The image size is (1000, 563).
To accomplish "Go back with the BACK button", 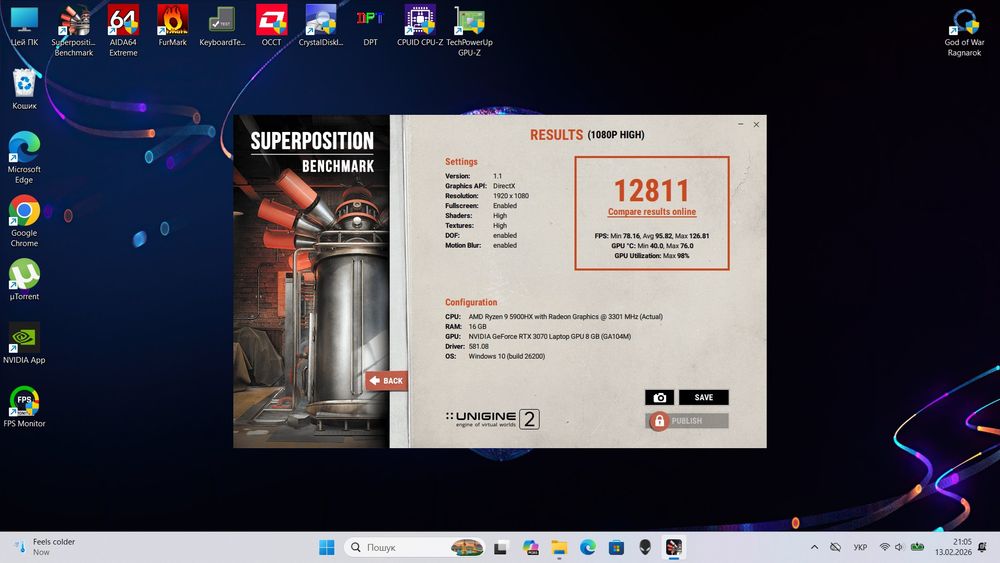I will point(386,381).
